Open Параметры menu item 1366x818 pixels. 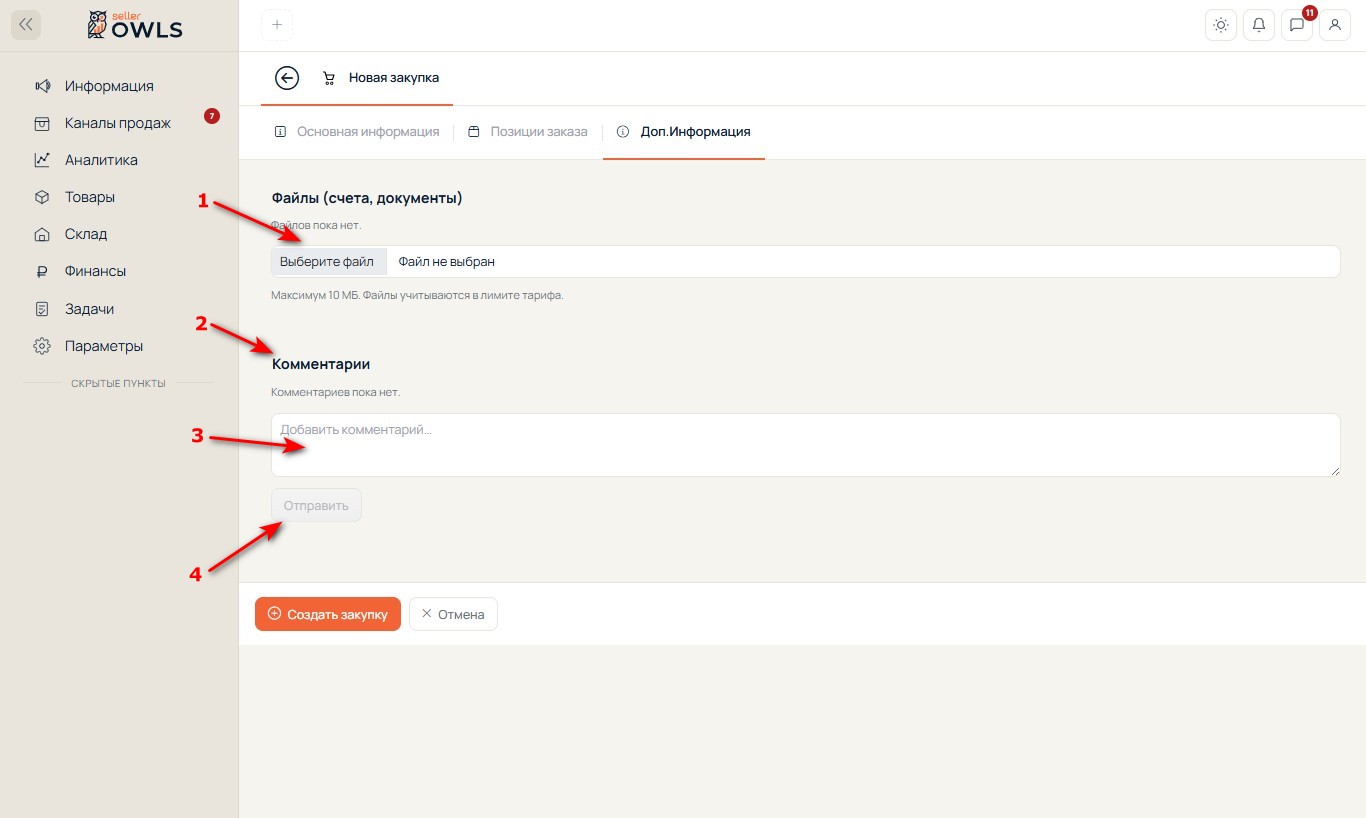[104, 346]
